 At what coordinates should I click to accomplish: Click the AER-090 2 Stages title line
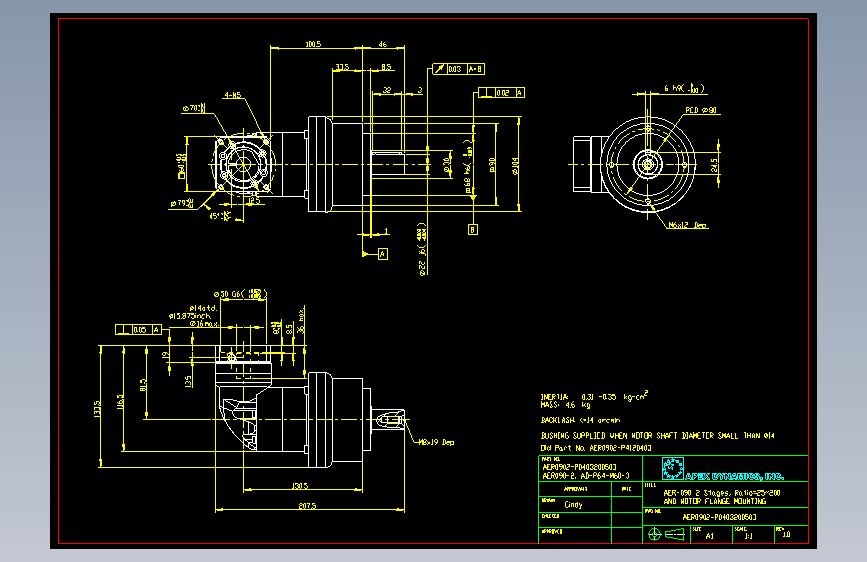coord(722,493)
